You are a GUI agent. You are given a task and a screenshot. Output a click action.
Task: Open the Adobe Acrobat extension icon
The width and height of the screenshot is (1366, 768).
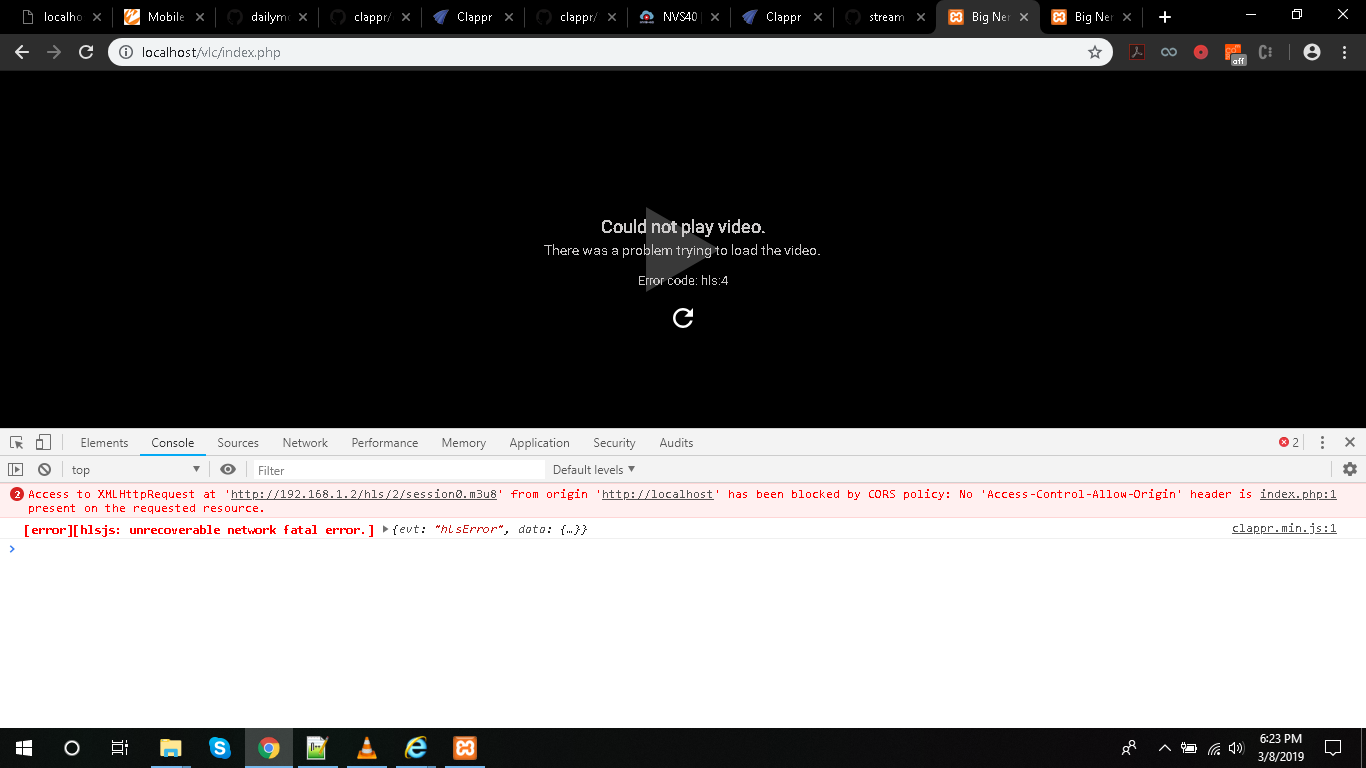[1137, 52]
